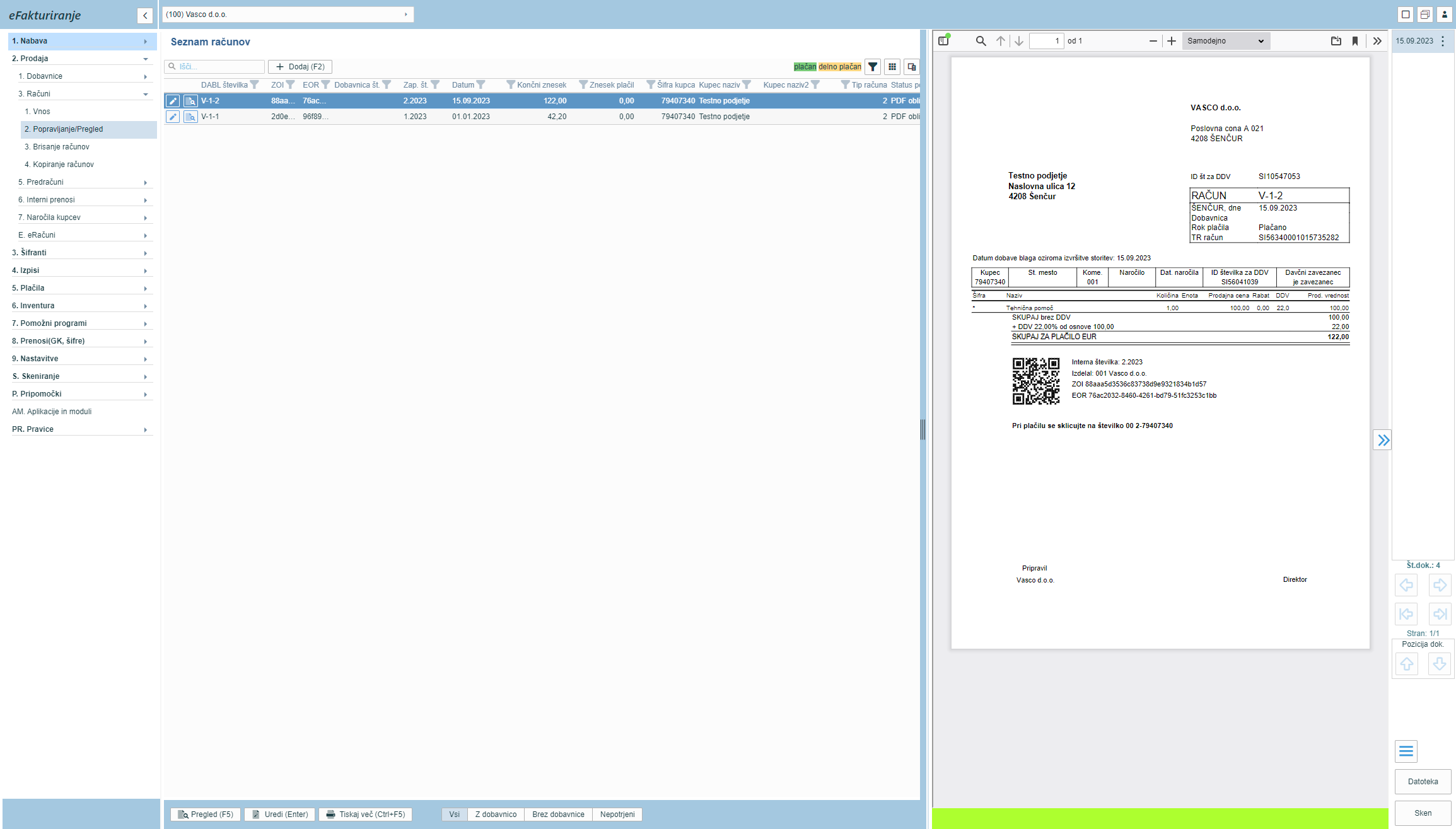The height and width of the screenshot is (829, 1456).
Task: Move document position up
Action: [1406, 664]
